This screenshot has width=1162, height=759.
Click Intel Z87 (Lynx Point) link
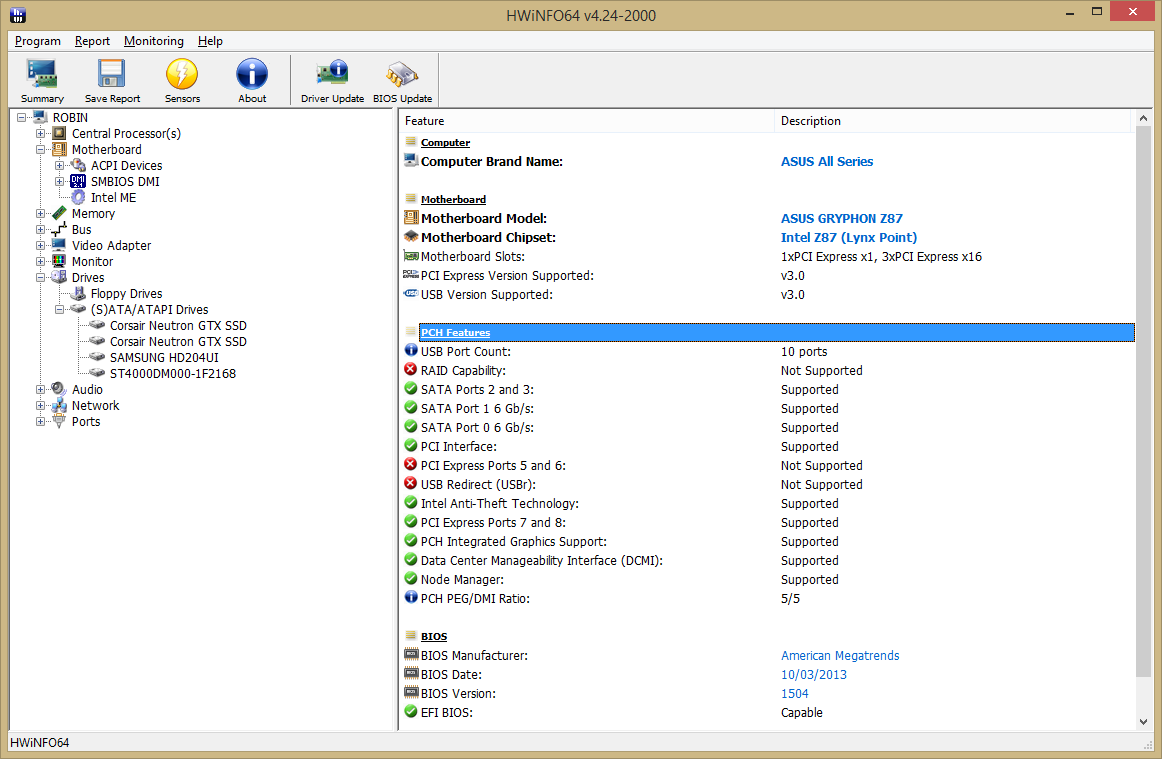click(x=849, y=238)
